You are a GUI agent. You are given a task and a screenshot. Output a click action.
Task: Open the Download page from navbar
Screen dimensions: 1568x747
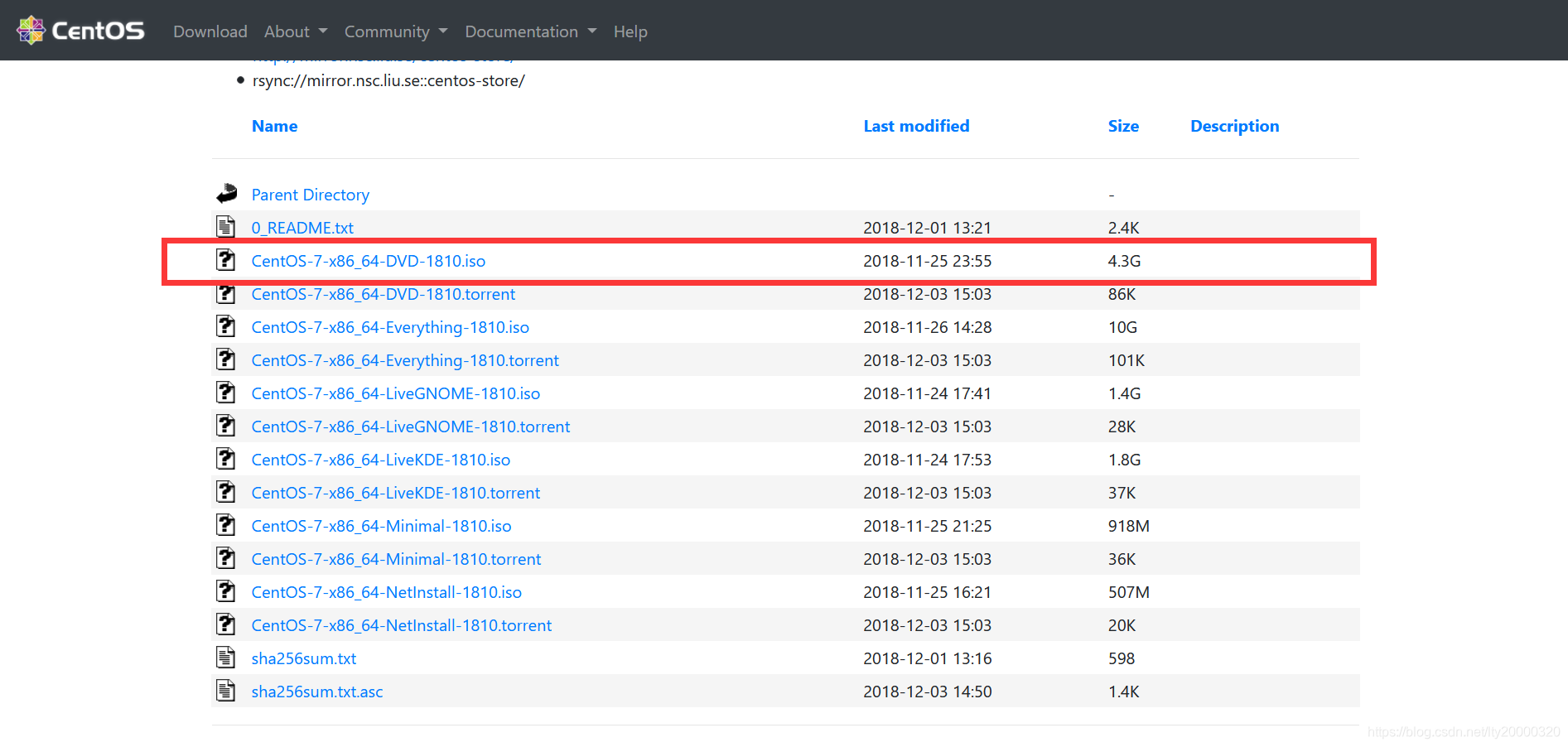point(210,31)
